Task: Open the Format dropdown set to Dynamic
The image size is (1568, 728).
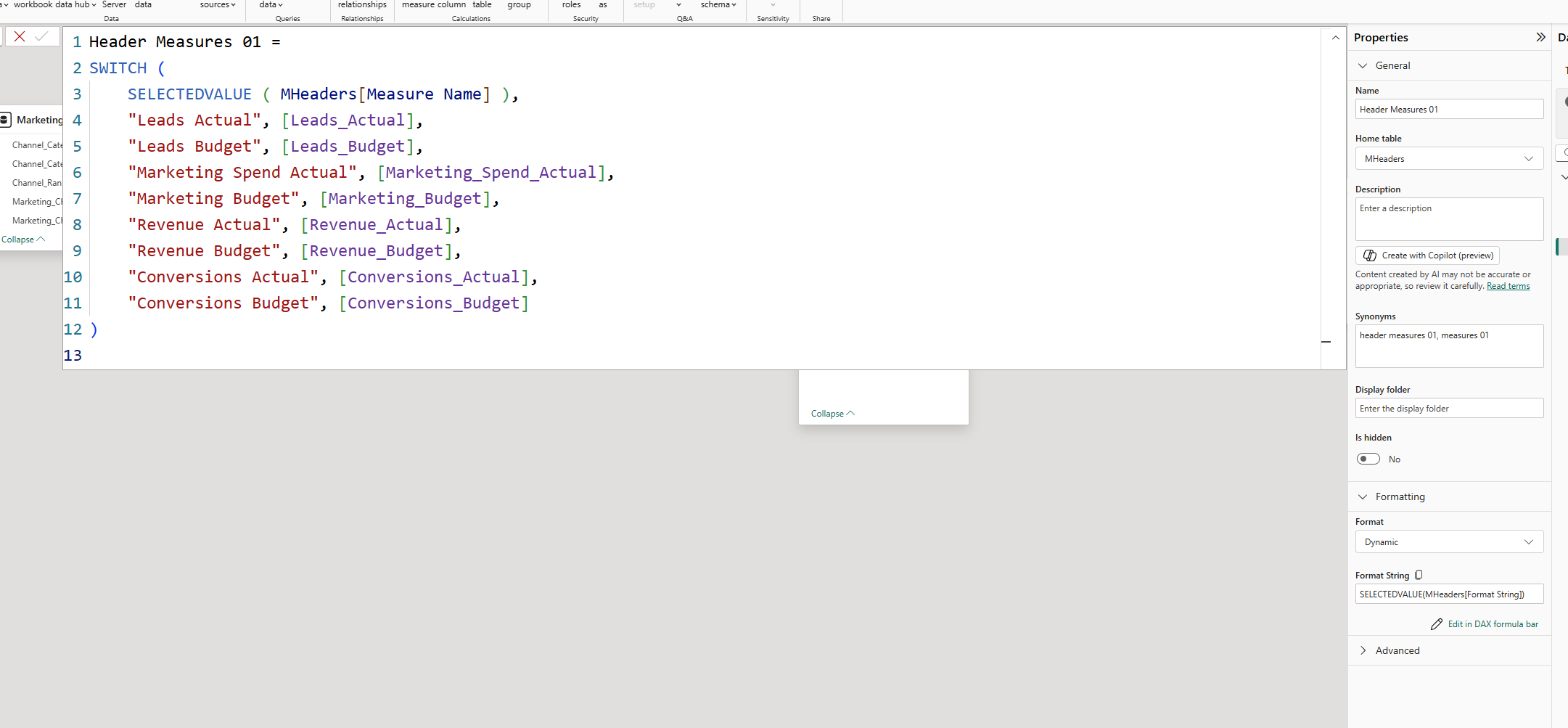Action: tap(1449, 541)
